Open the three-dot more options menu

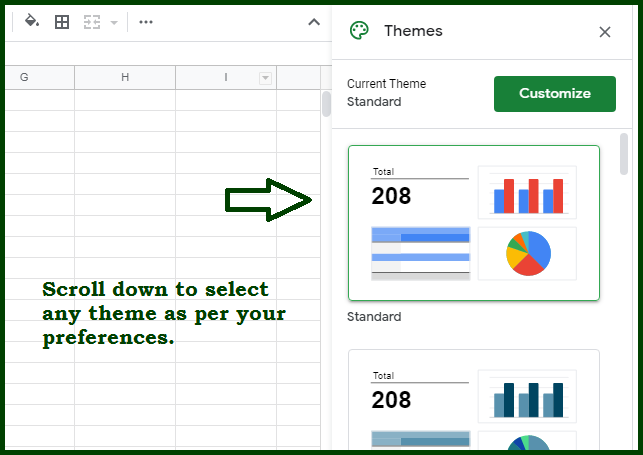(146, 22)
